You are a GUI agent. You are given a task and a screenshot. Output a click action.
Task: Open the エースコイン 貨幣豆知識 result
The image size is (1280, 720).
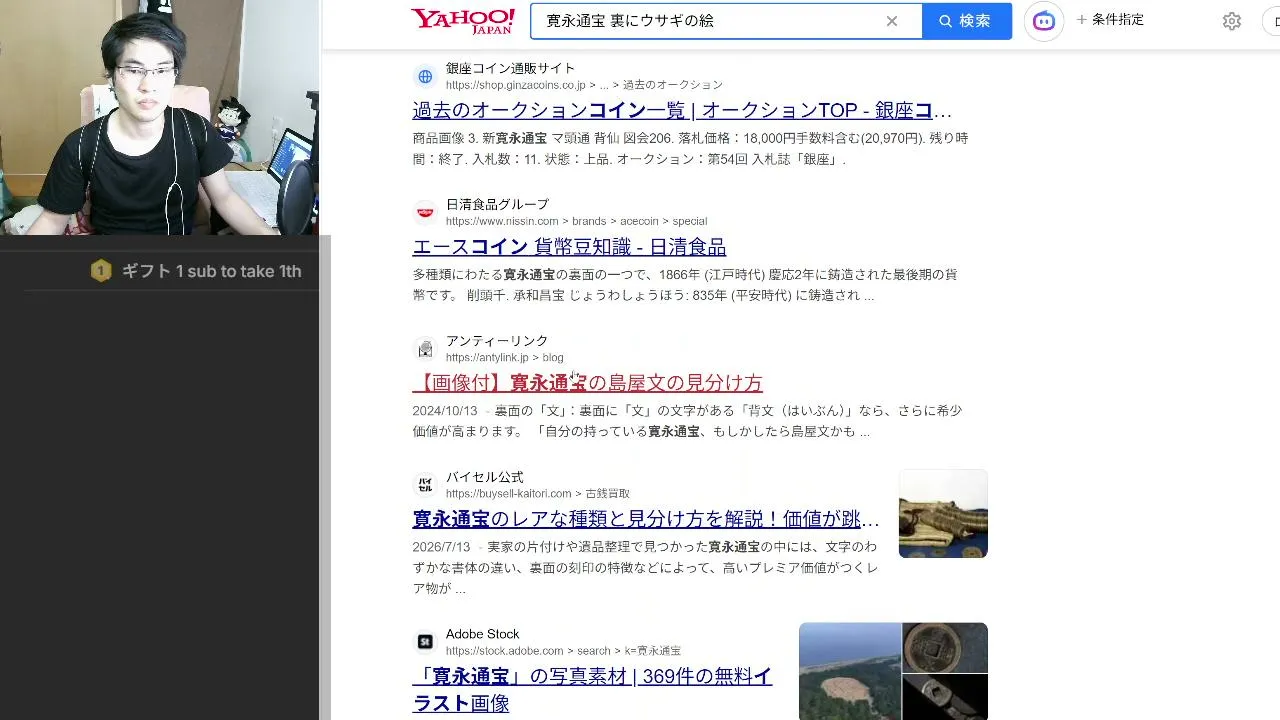[x=569, y=247]
